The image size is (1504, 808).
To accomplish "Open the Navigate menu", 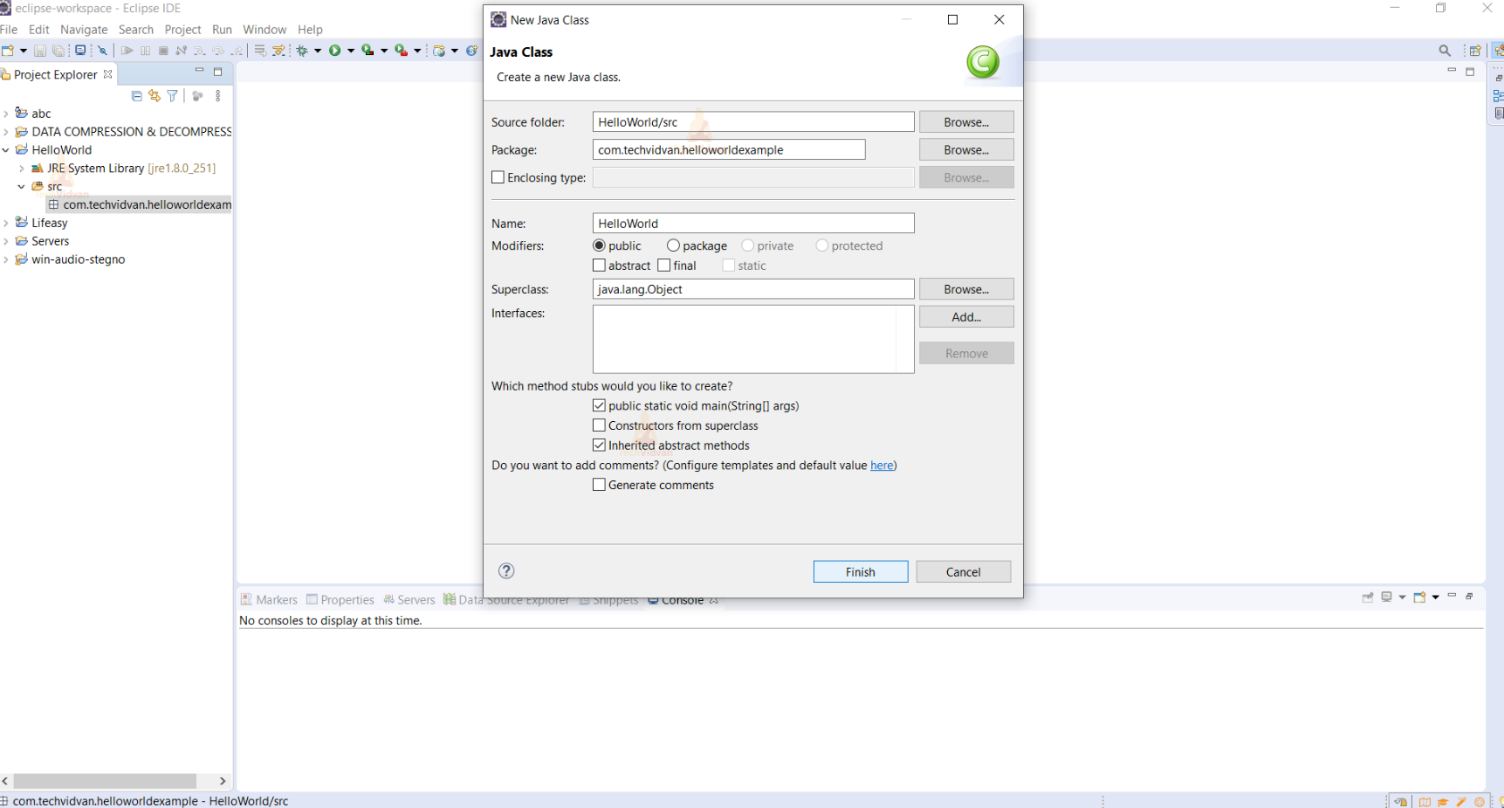I will click(x=84, y=29).
